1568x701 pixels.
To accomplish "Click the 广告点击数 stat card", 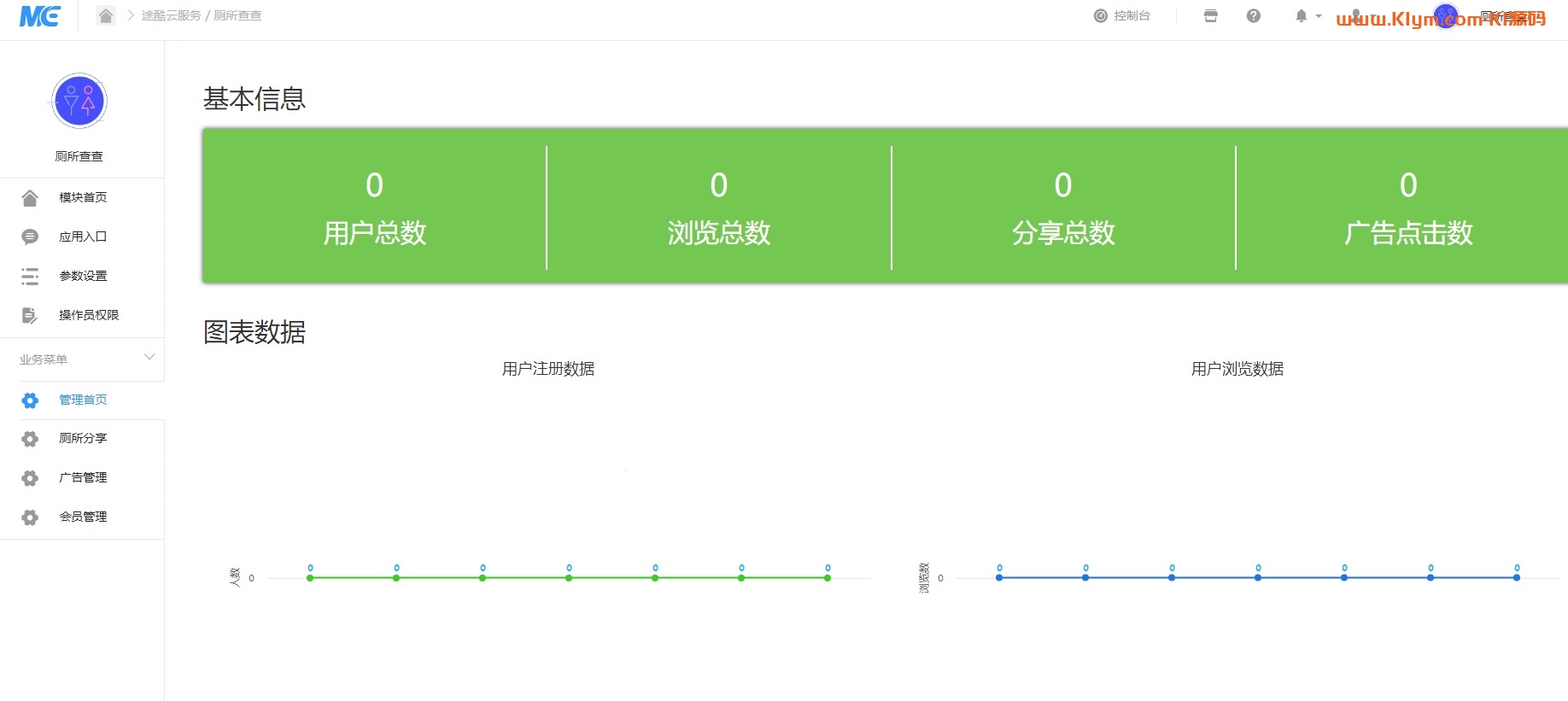I will [x=1407, y=207].
